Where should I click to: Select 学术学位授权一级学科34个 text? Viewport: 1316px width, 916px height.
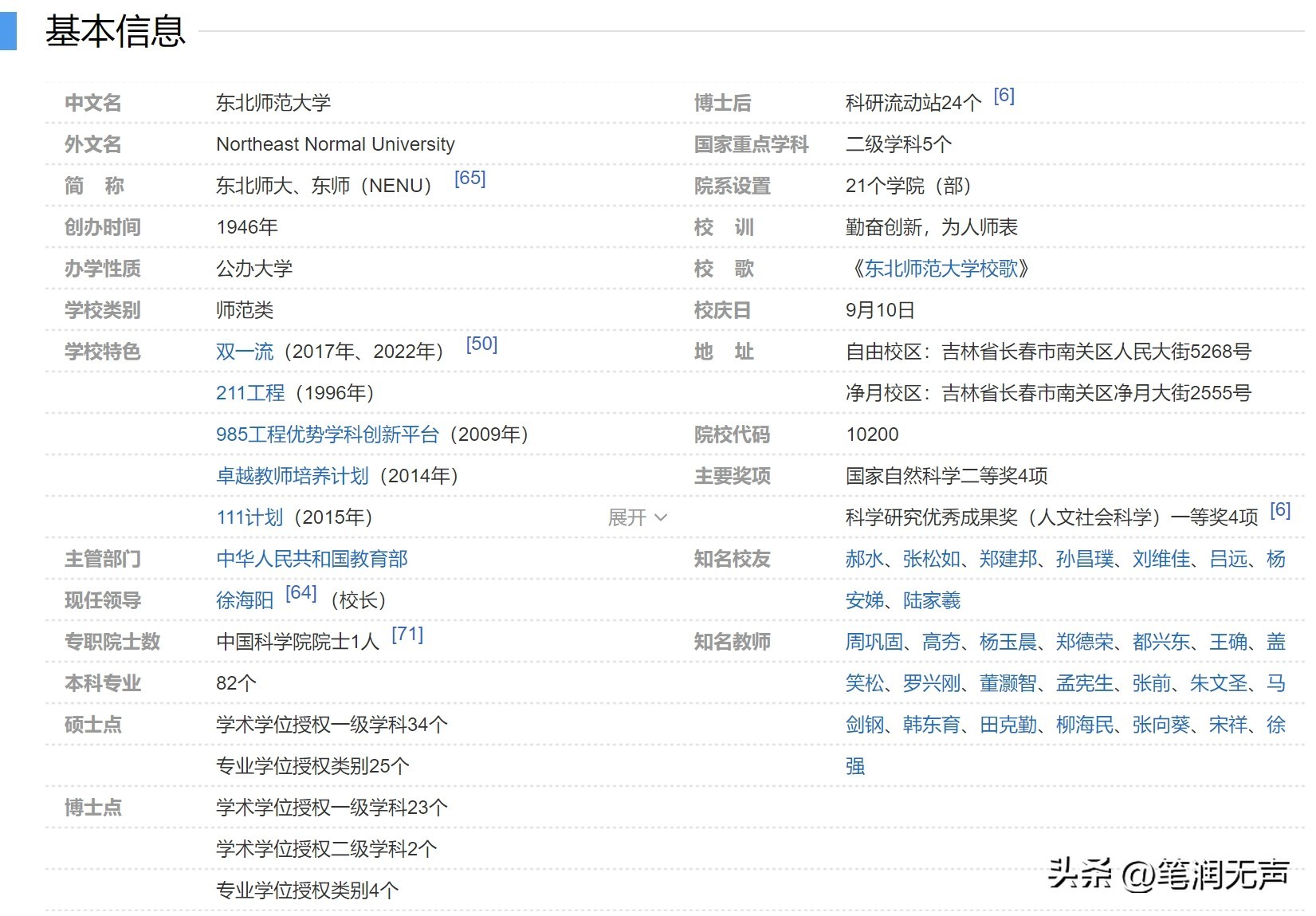332,725
